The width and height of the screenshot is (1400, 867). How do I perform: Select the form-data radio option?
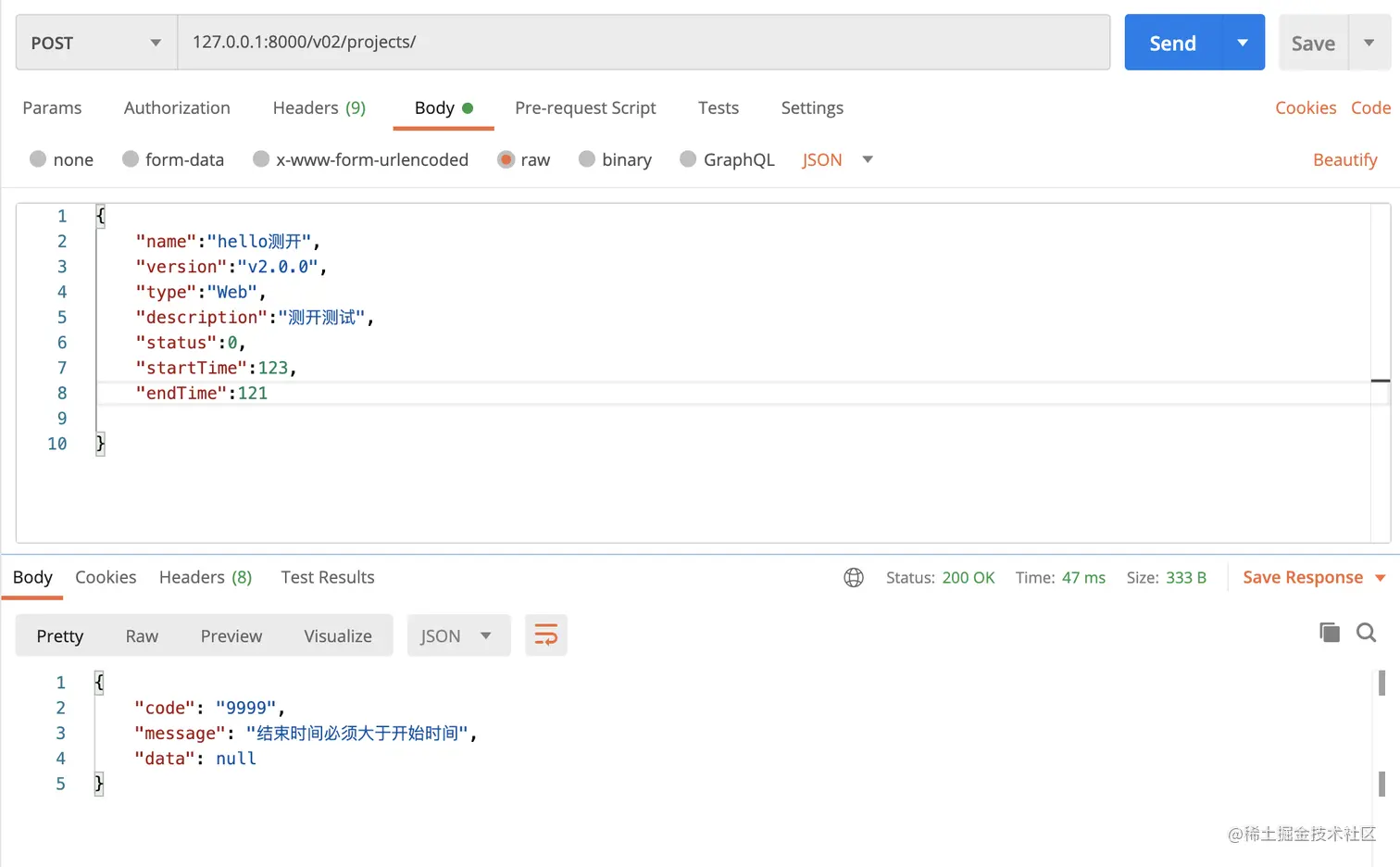pyautogui.click(x=173, y=159)
